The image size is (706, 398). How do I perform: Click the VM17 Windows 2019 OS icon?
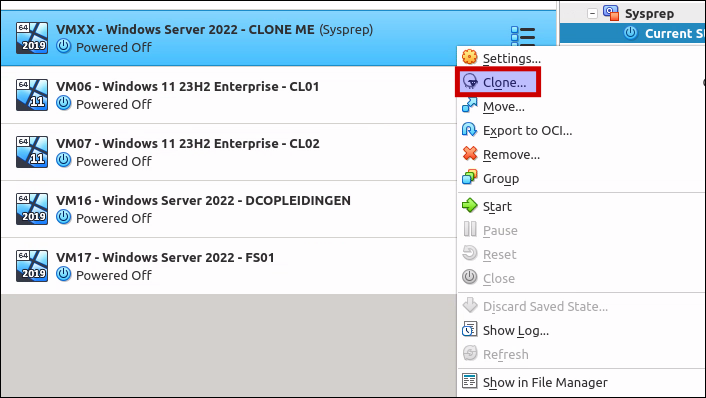pyautogui.click(x=32, y=266)
